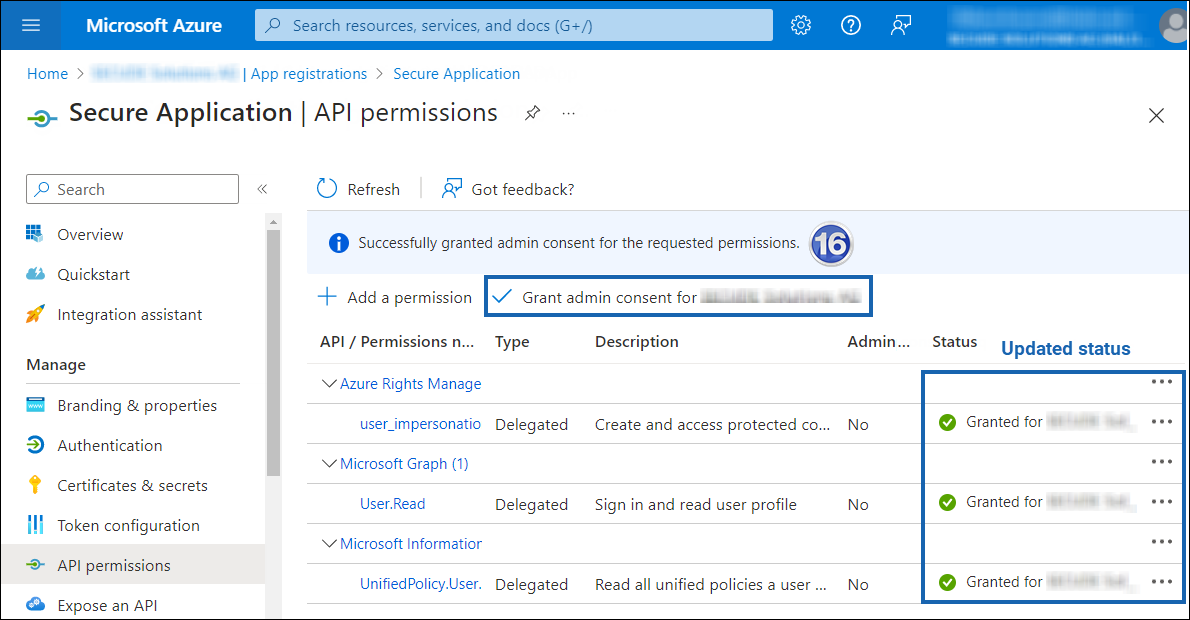Image resolution: width=1190 pixels, height=620 pixels.
Task: Open the account avatar menu
Action: (1172, 25)
